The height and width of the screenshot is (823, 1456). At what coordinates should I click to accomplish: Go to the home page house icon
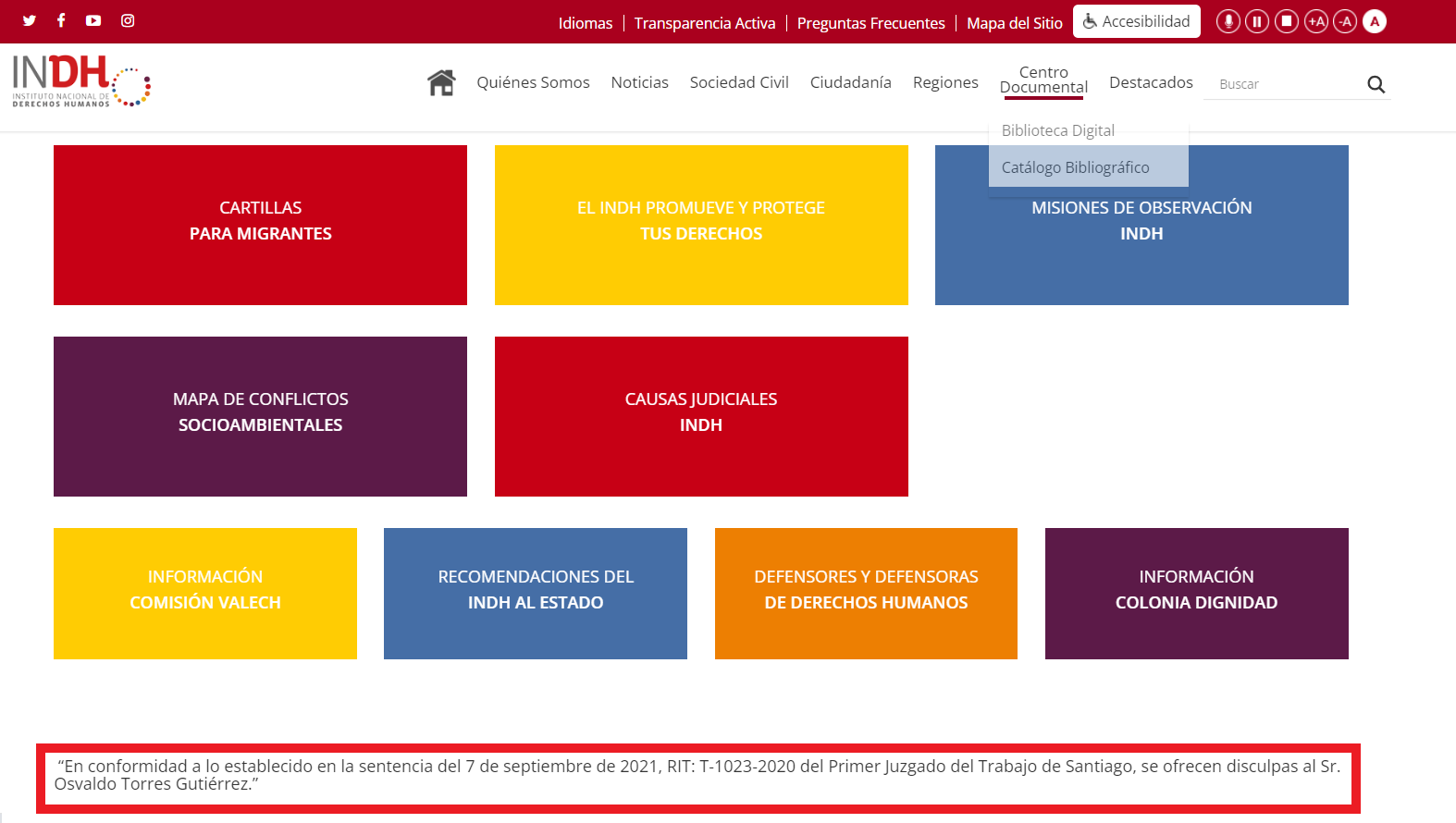coord(442,82)
